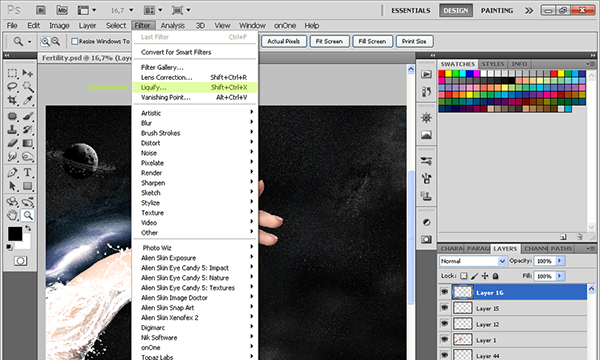
Task: Open the Normal blend mode dropdown
Action: 473,261
